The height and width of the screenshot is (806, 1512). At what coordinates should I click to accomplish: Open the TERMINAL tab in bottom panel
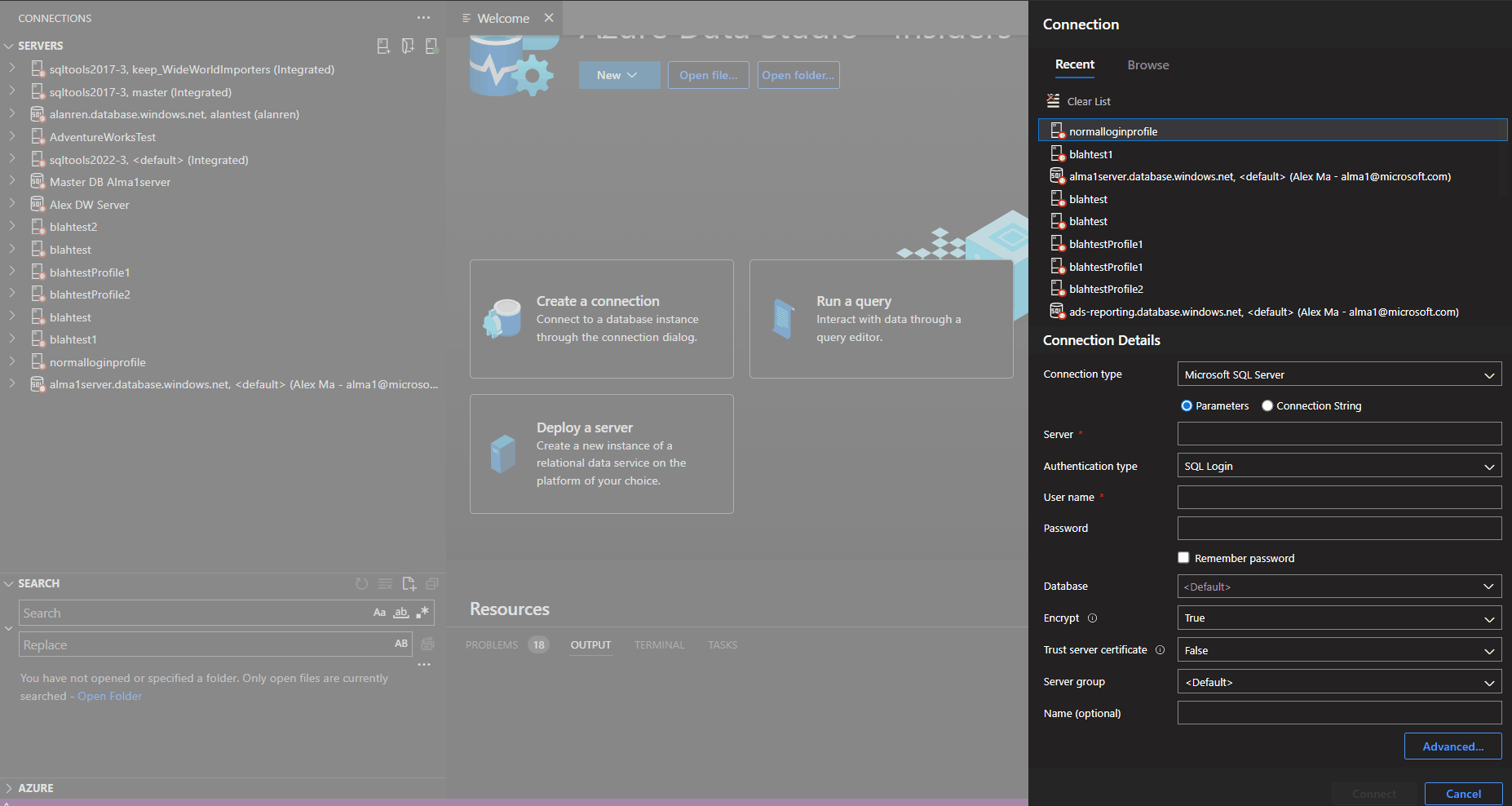pos(659,644)
